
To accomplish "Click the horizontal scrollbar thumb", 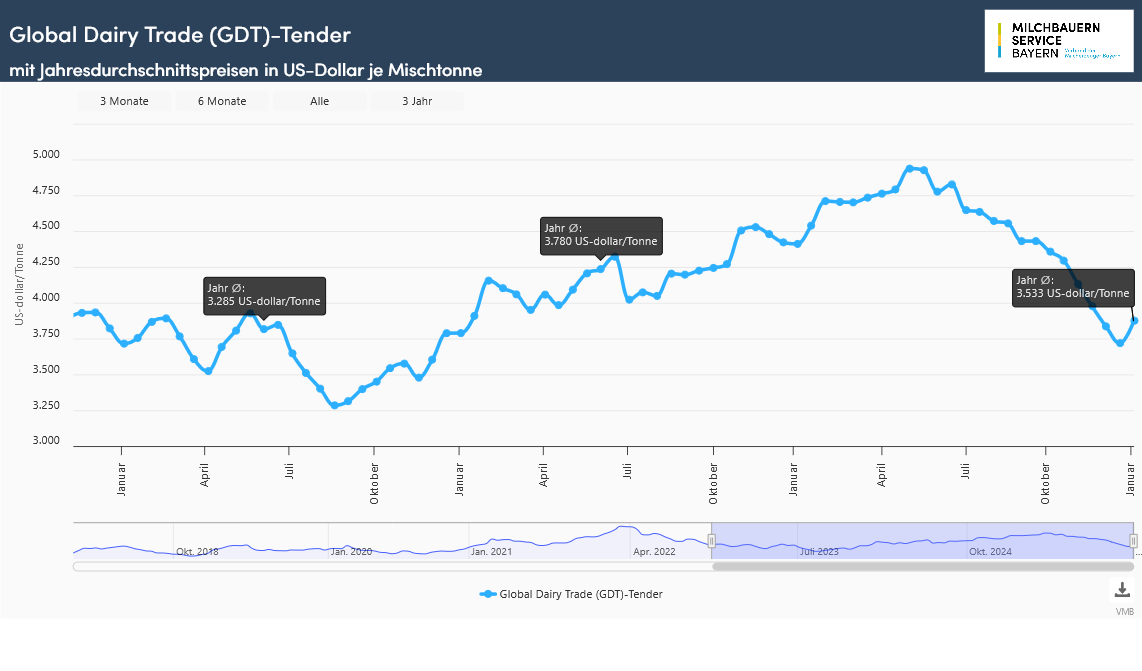I will point(922,567).
